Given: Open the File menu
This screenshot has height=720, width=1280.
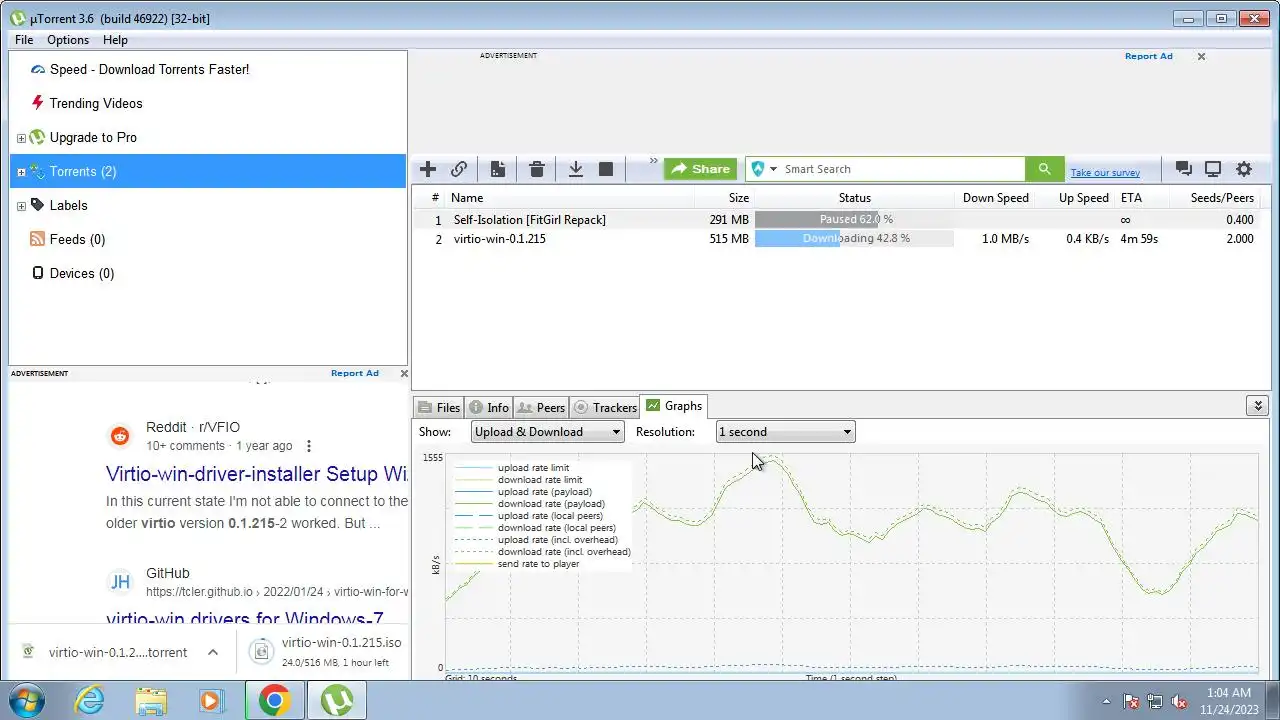Looking at the screenshot, I should (x=24, y=40).
